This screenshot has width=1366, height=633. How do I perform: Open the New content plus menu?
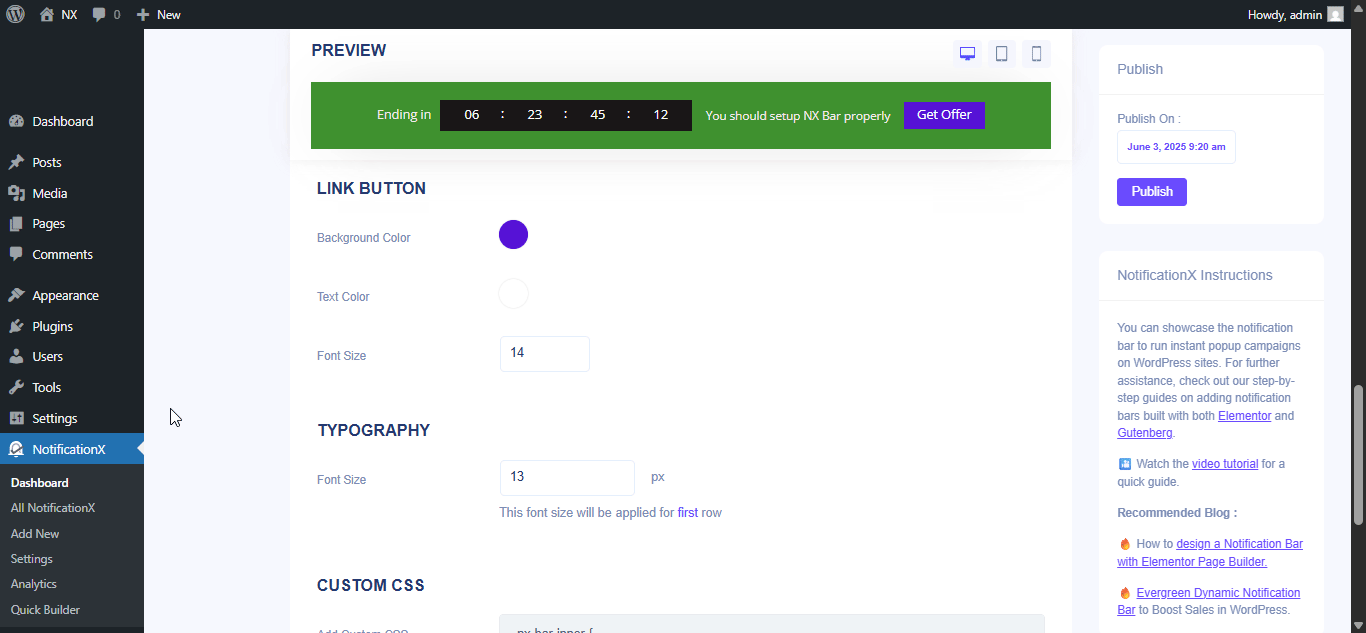coord(143,14)
